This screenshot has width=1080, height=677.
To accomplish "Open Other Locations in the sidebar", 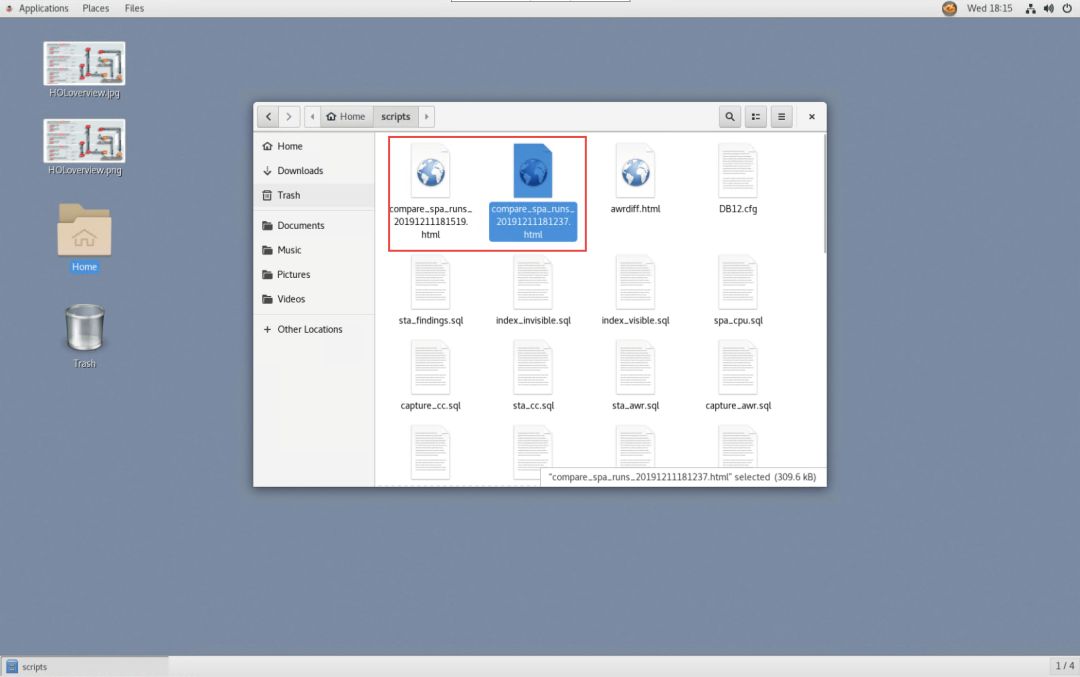I will [314, 329].
